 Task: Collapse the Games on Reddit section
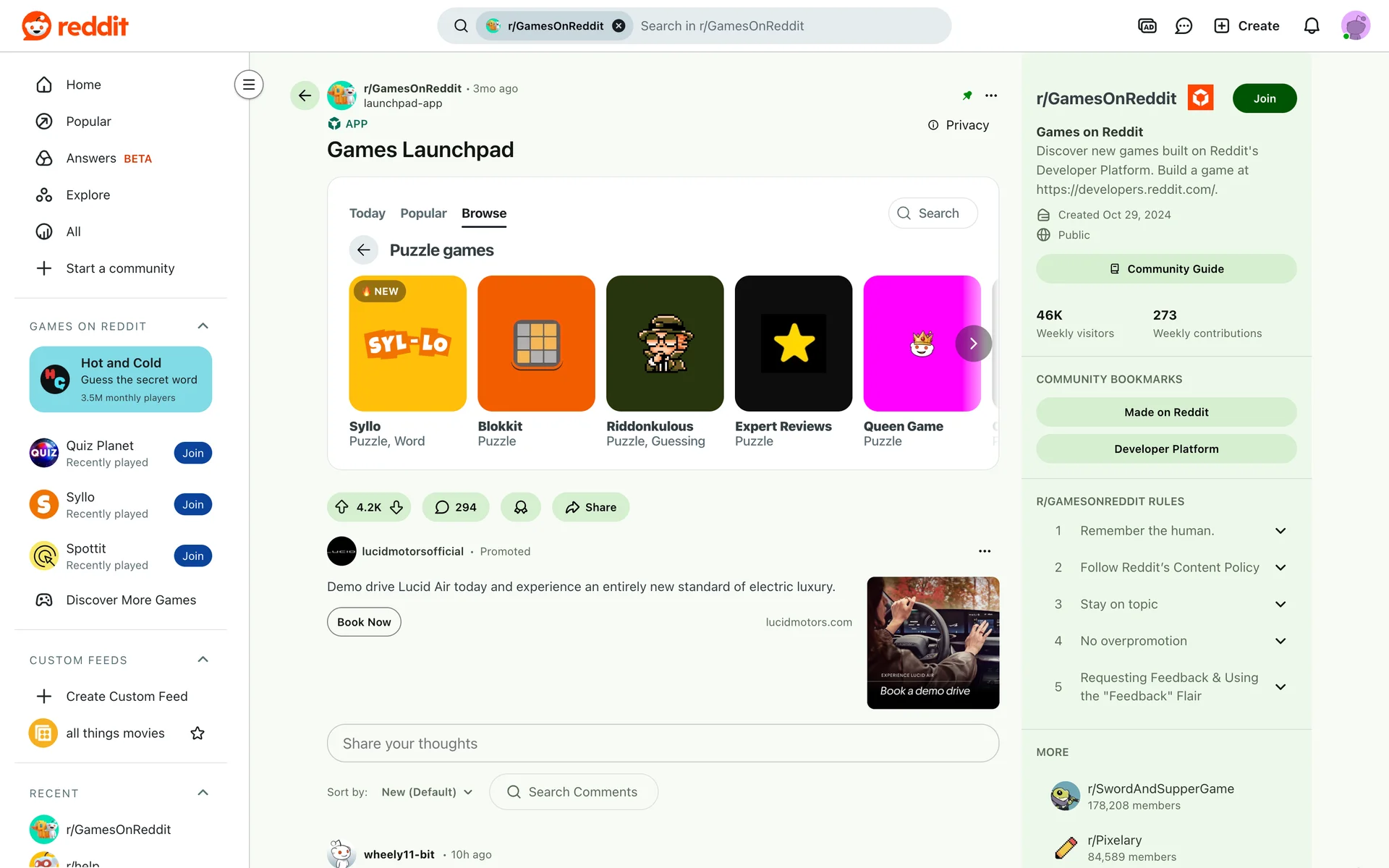(x=203, y=326)
